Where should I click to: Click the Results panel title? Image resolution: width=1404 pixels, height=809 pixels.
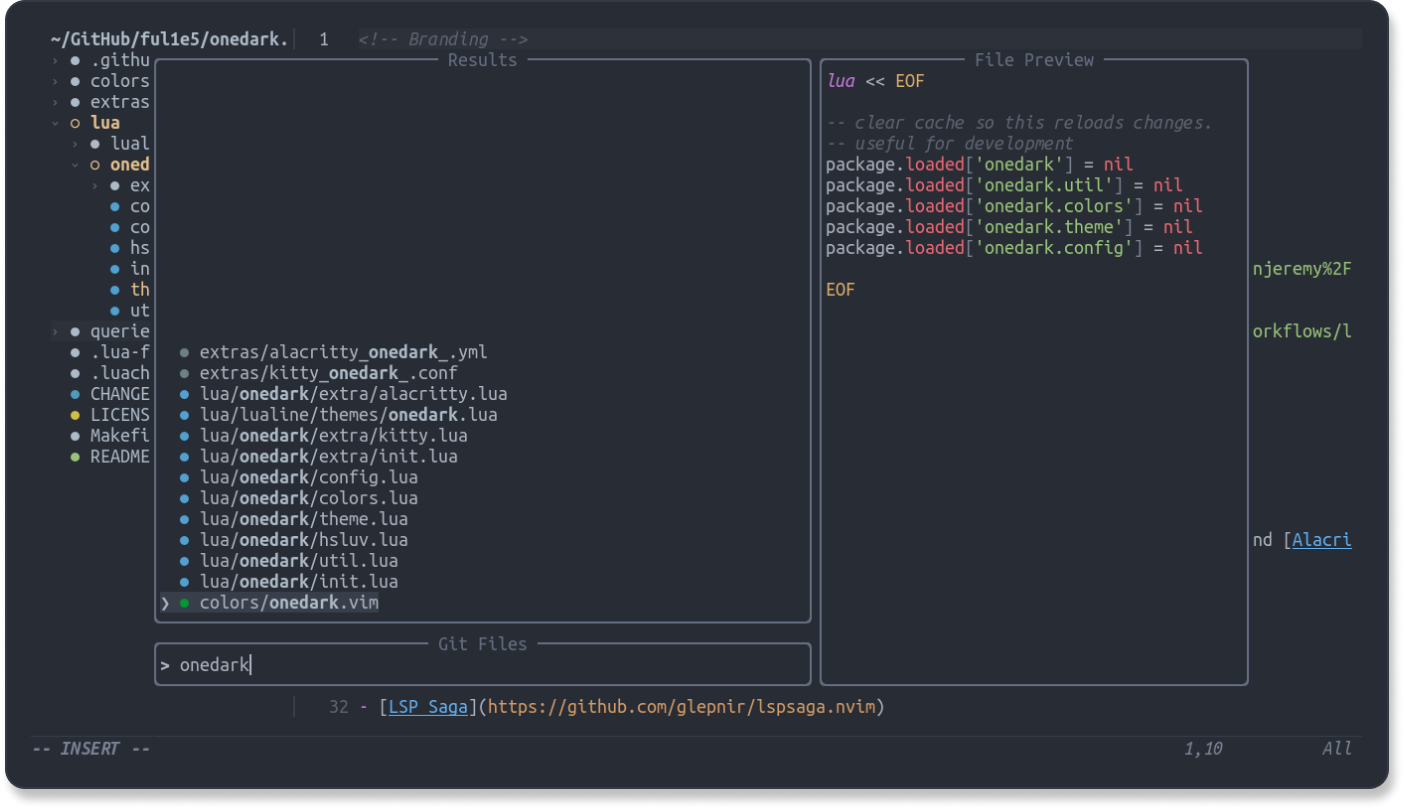(482, 60)
